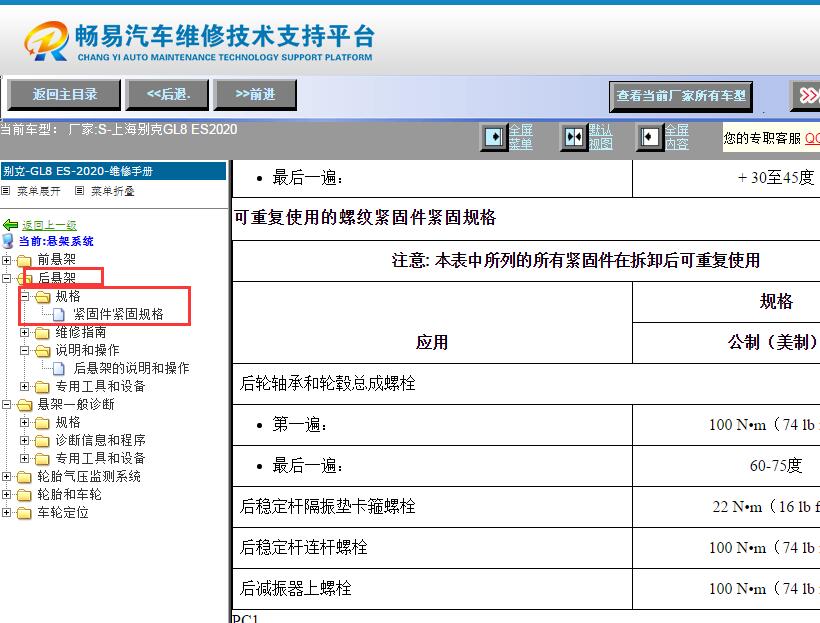Open the 返回上一级 link
This screenshot has width=820, height=623.
point(49,225)
